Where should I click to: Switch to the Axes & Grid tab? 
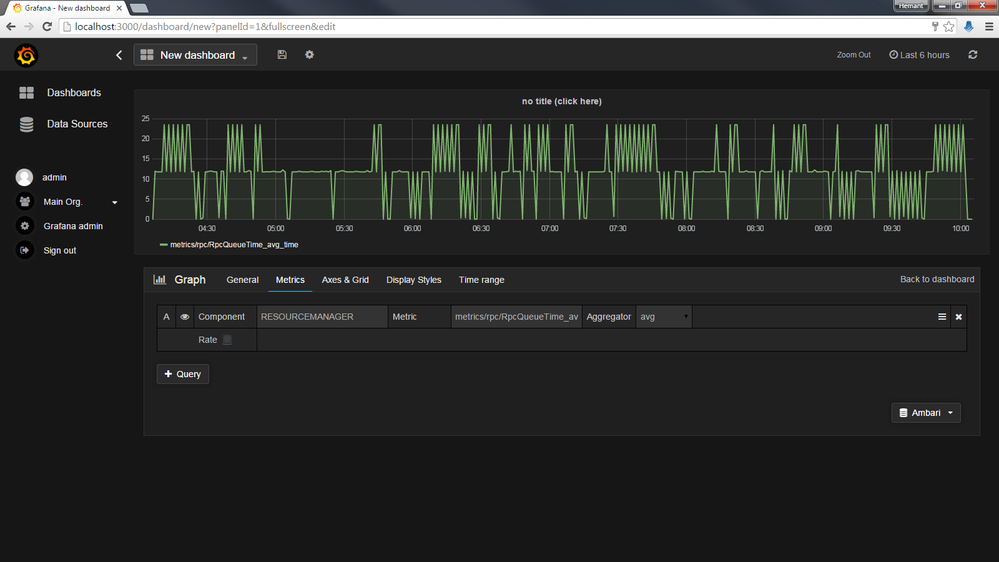coord(345,280)
